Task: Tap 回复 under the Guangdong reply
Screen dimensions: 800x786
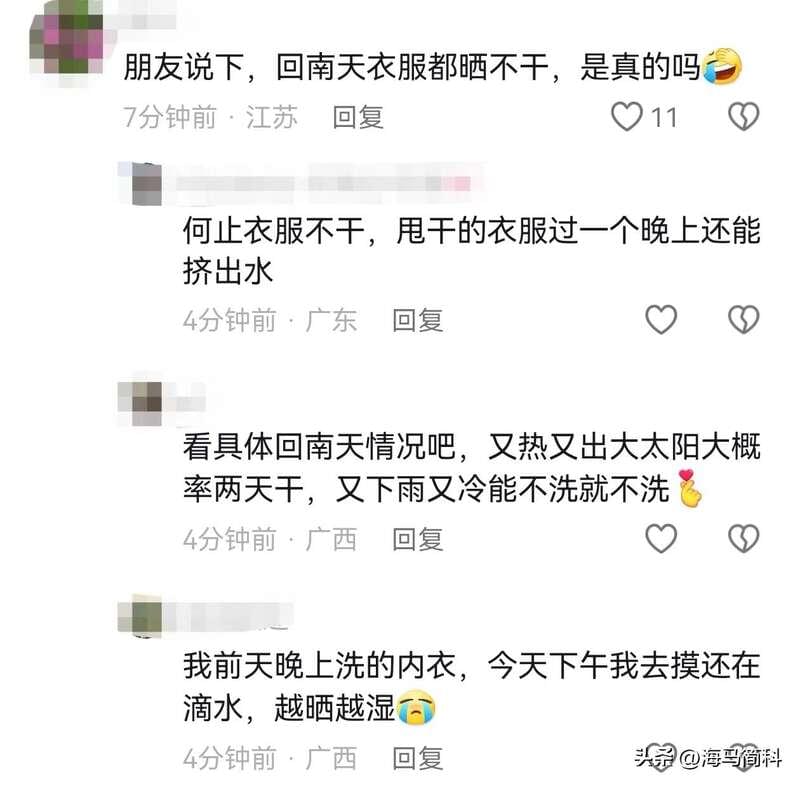Action: point(418,320)
